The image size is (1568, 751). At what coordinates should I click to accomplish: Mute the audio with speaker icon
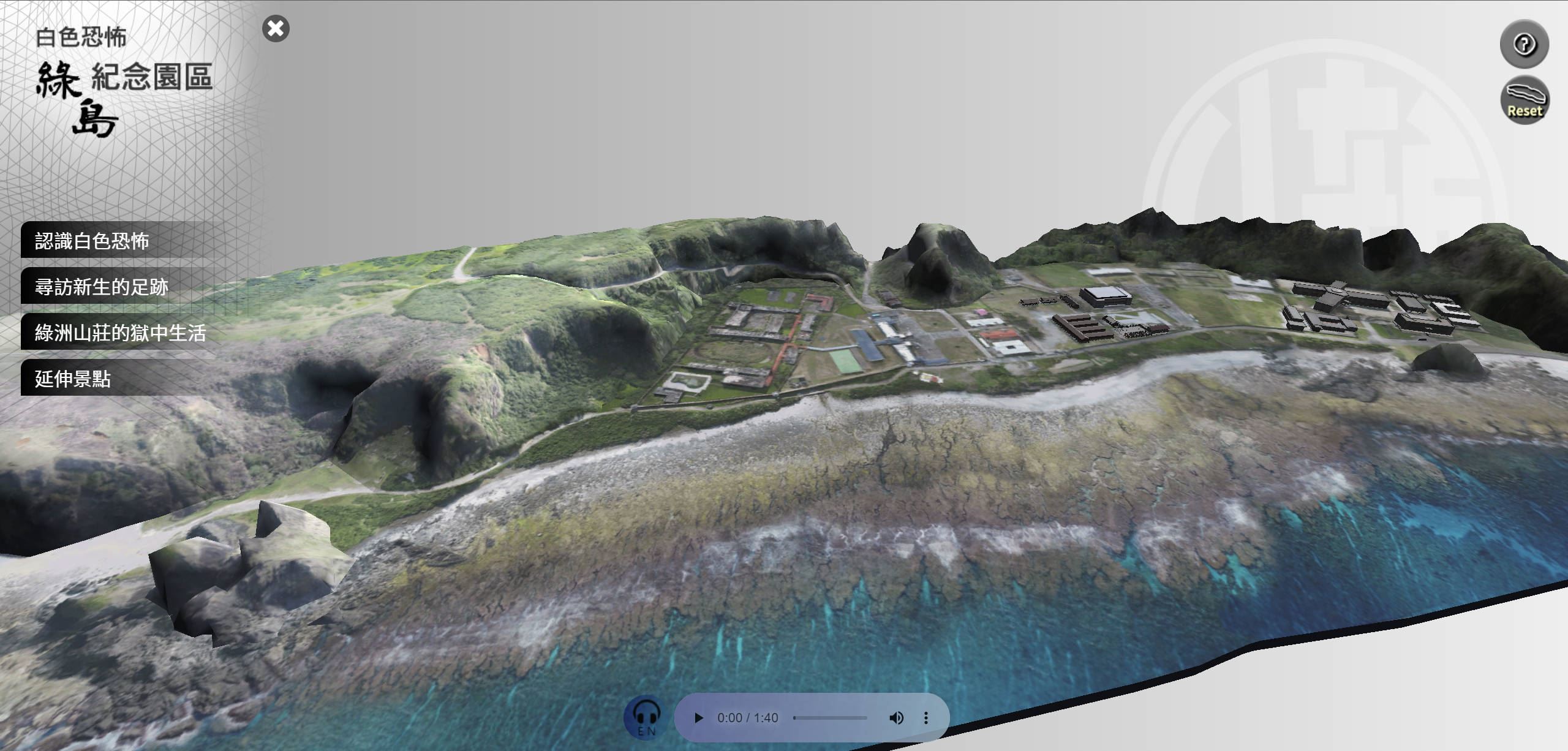[896, 718]
